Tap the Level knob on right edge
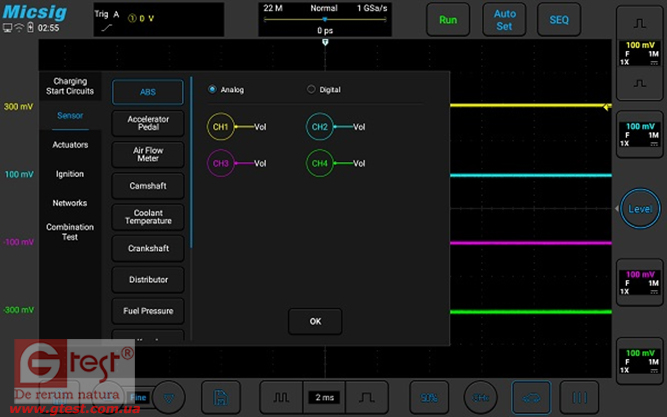Image resolution: width=667 pixels, height=417 pixels. pyautogui.click(x=640, y=209)
